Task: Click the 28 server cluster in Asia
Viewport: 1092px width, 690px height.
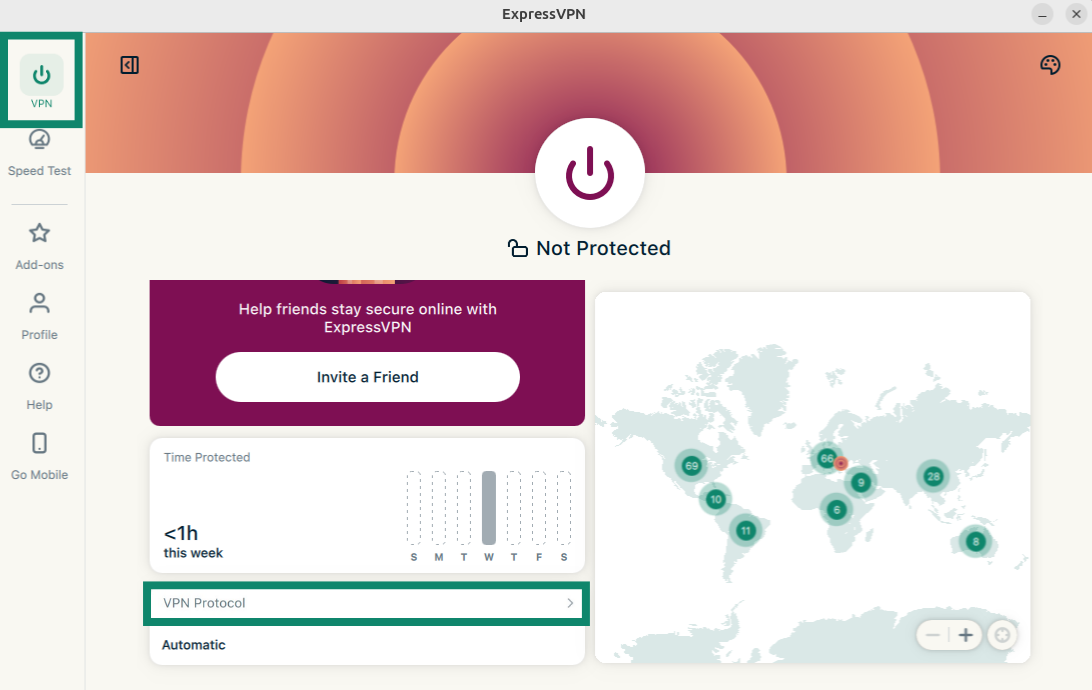Action: click(933, 476)
